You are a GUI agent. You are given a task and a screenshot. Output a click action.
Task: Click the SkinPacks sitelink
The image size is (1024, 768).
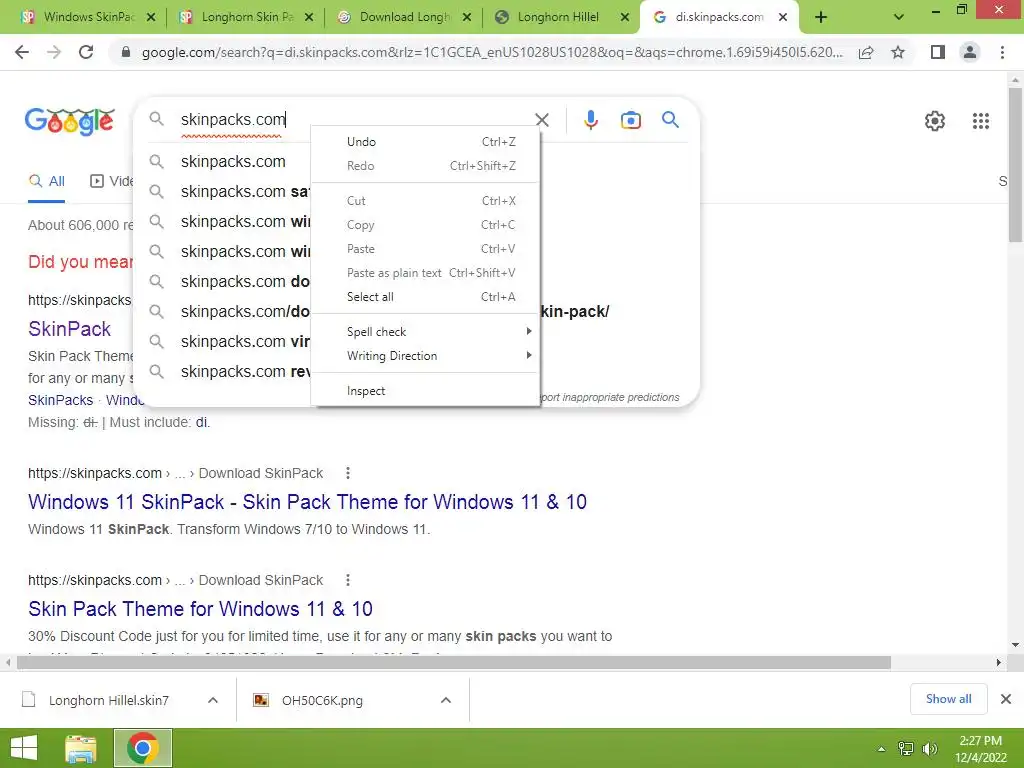click(60, 400)
